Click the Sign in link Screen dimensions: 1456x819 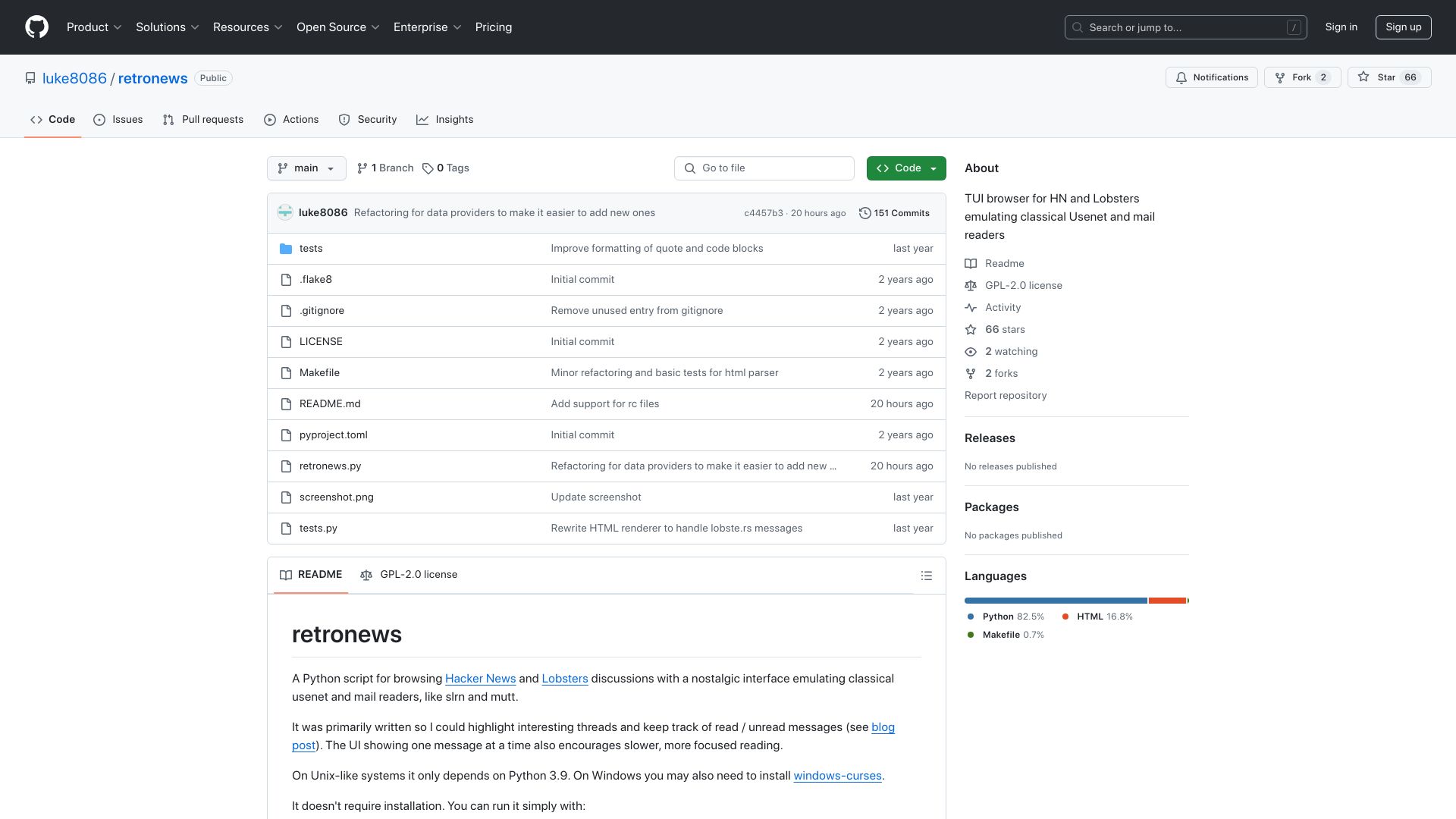(x=1341, y=27)
